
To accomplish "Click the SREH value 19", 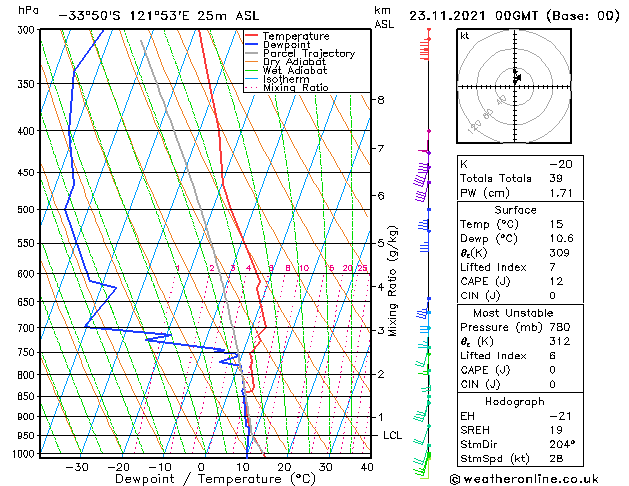I will click(x=556, y=430).
